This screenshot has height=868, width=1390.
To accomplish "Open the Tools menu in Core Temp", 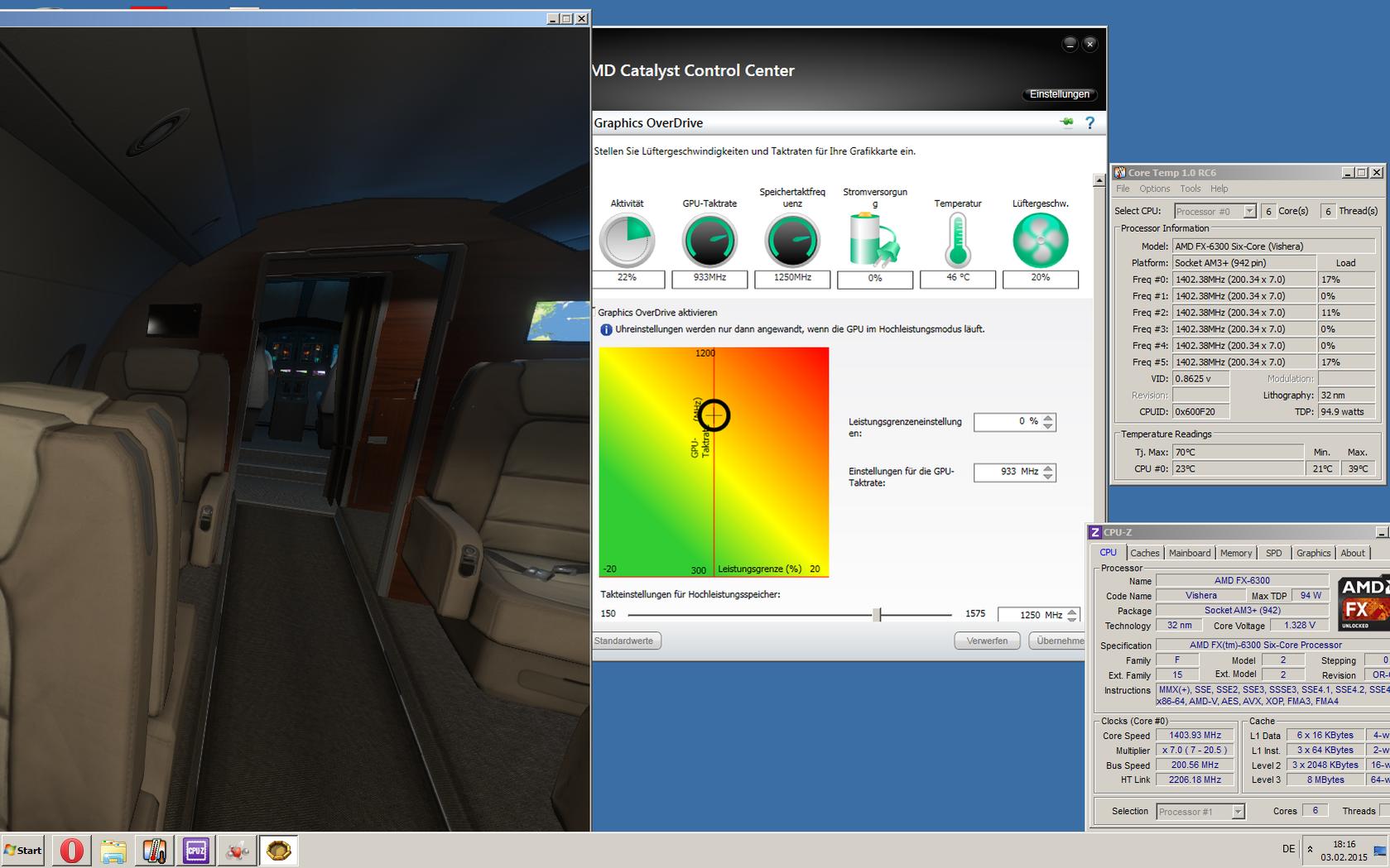I will (1190, 189).
